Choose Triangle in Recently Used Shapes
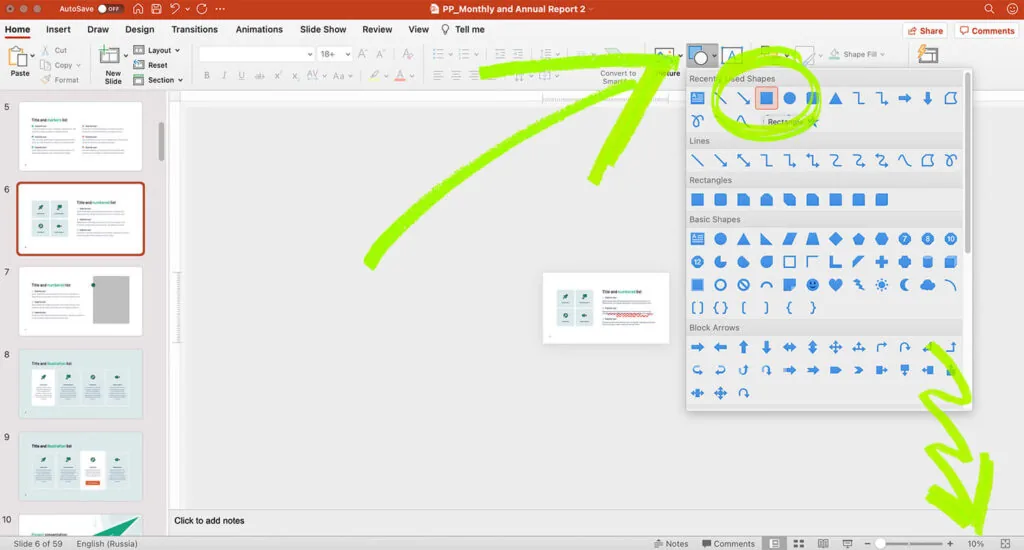The image size is (1024, 550). coord(835,99)
